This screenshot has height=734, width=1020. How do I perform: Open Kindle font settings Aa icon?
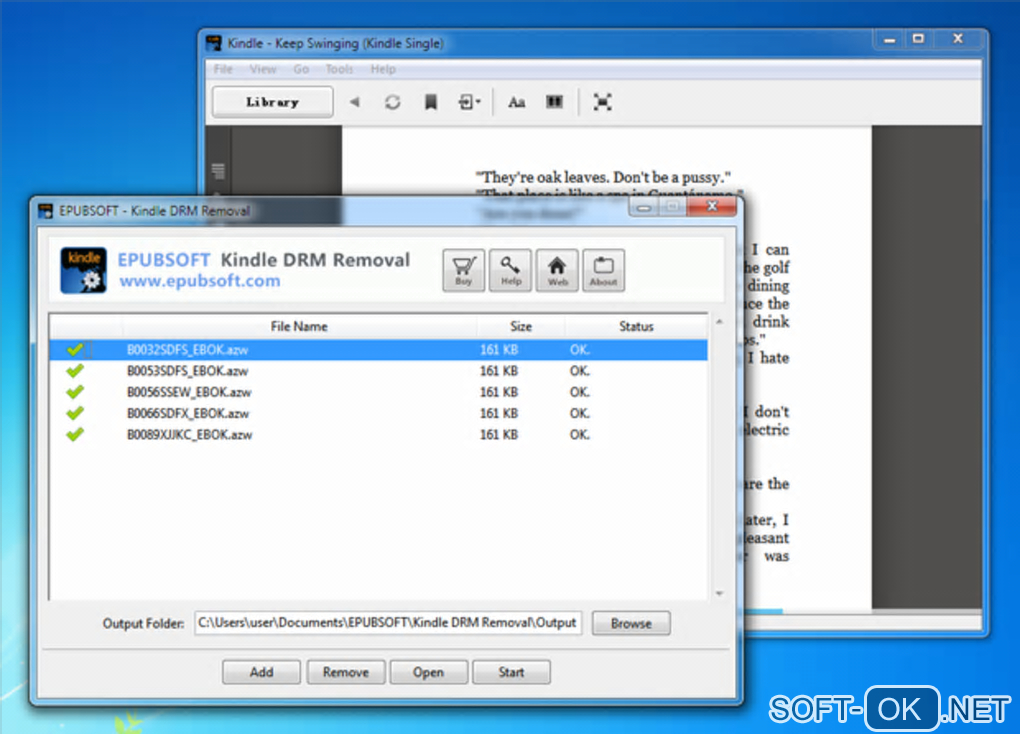(x=517, y=102)
